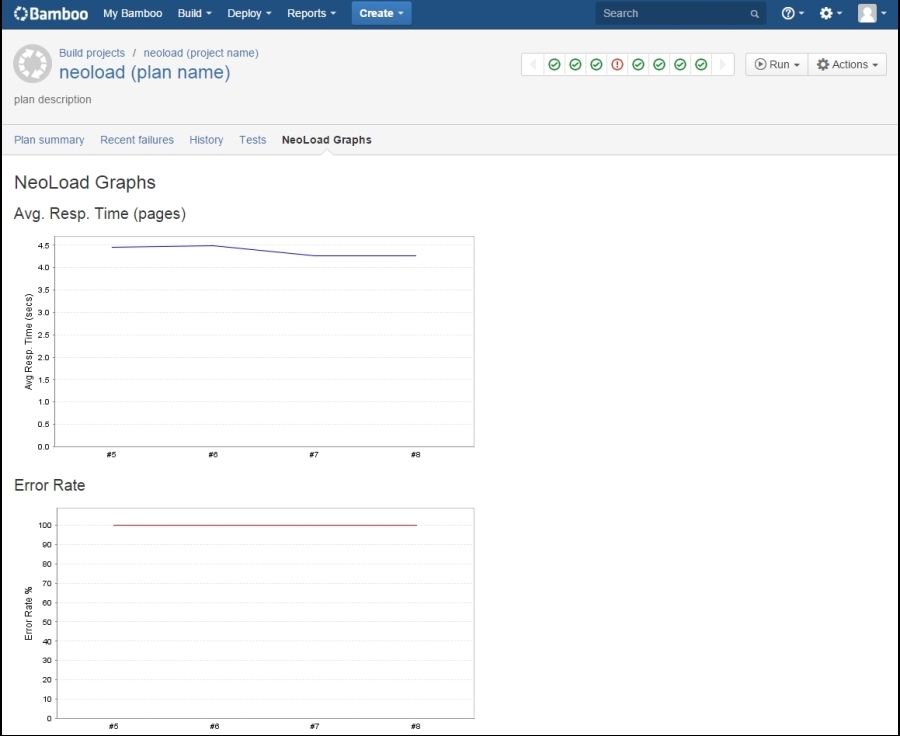Click the next builds arrow
This screenshot has width=900, height=736.
tap(723, 64)
